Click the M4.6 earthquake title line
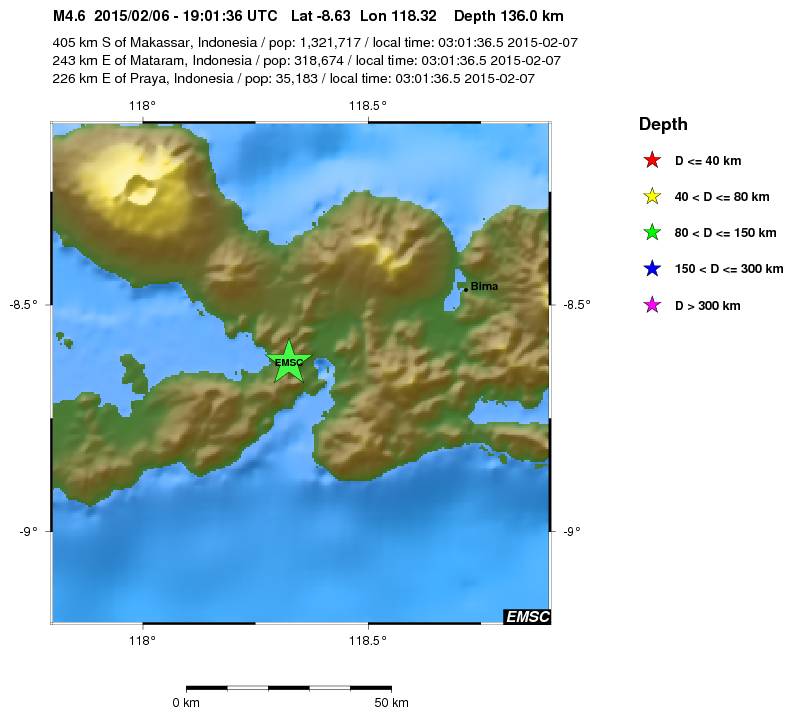 [x=308, y=16]
